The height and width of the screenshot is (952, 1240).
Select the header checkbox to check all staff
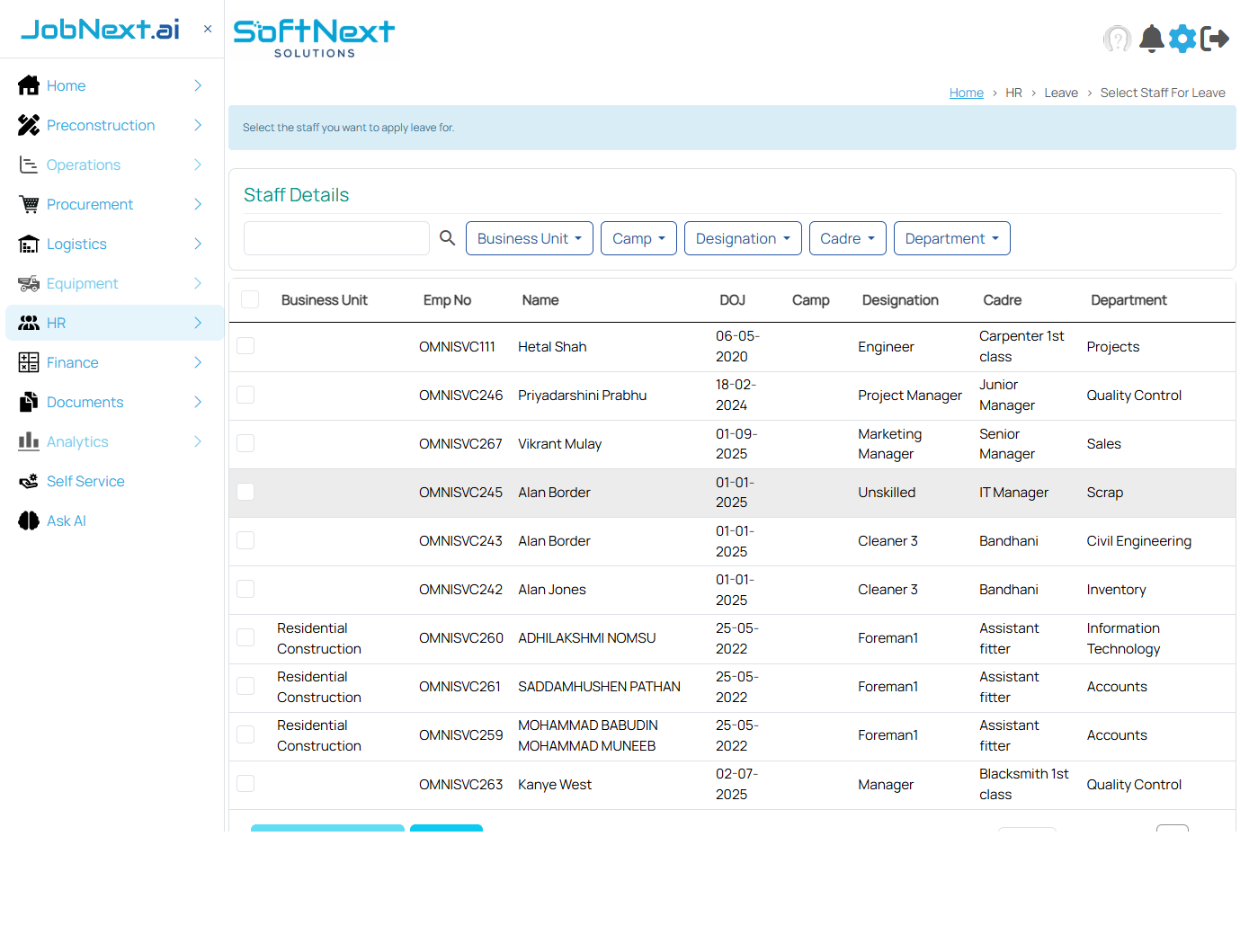tap(249, 299)
